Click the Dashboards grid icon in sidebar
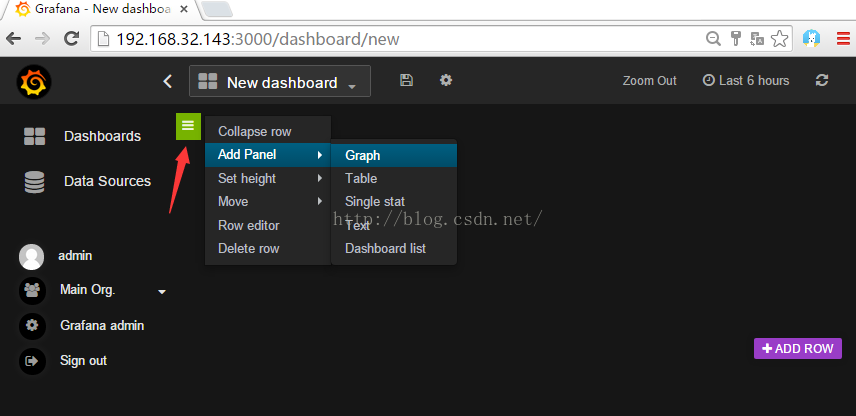 pos(34,136)
